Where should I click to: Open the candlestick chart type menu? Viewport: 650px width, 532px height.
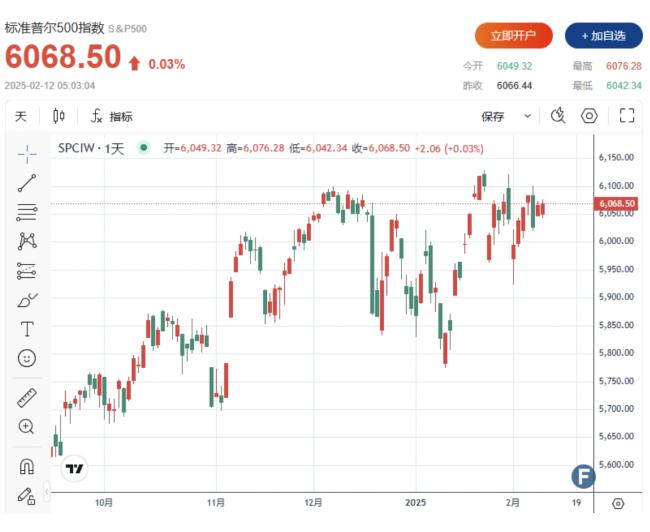point(59,116)
